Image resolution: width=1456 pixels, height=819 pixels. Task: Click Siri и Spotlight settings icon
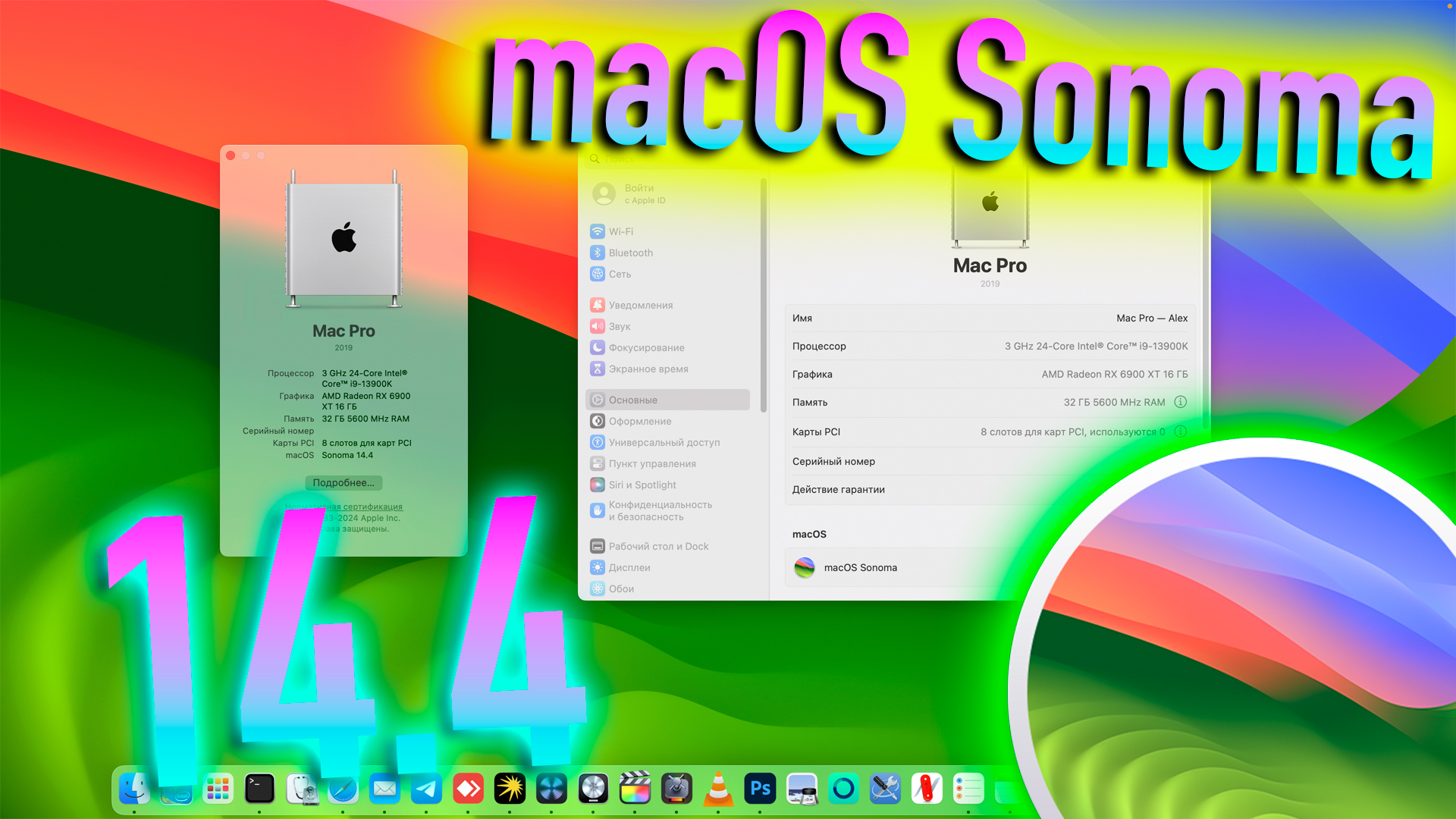coord(642,485)
